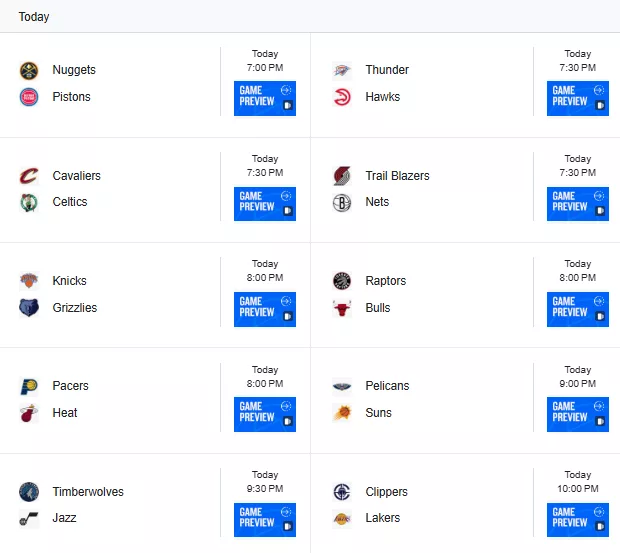This screenshot has height=553, width=620.
Task: Click the Lakers logo icon
Action: [x=342, y=518]
